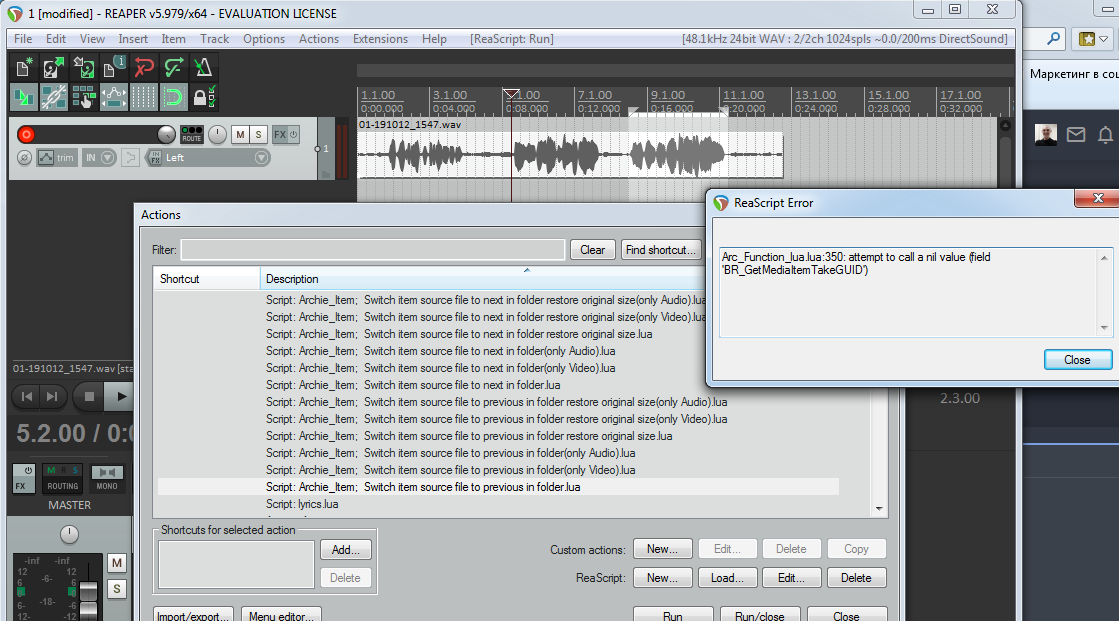
Task: Open project settings toolbar icon
Action: (x=113, y=68)
